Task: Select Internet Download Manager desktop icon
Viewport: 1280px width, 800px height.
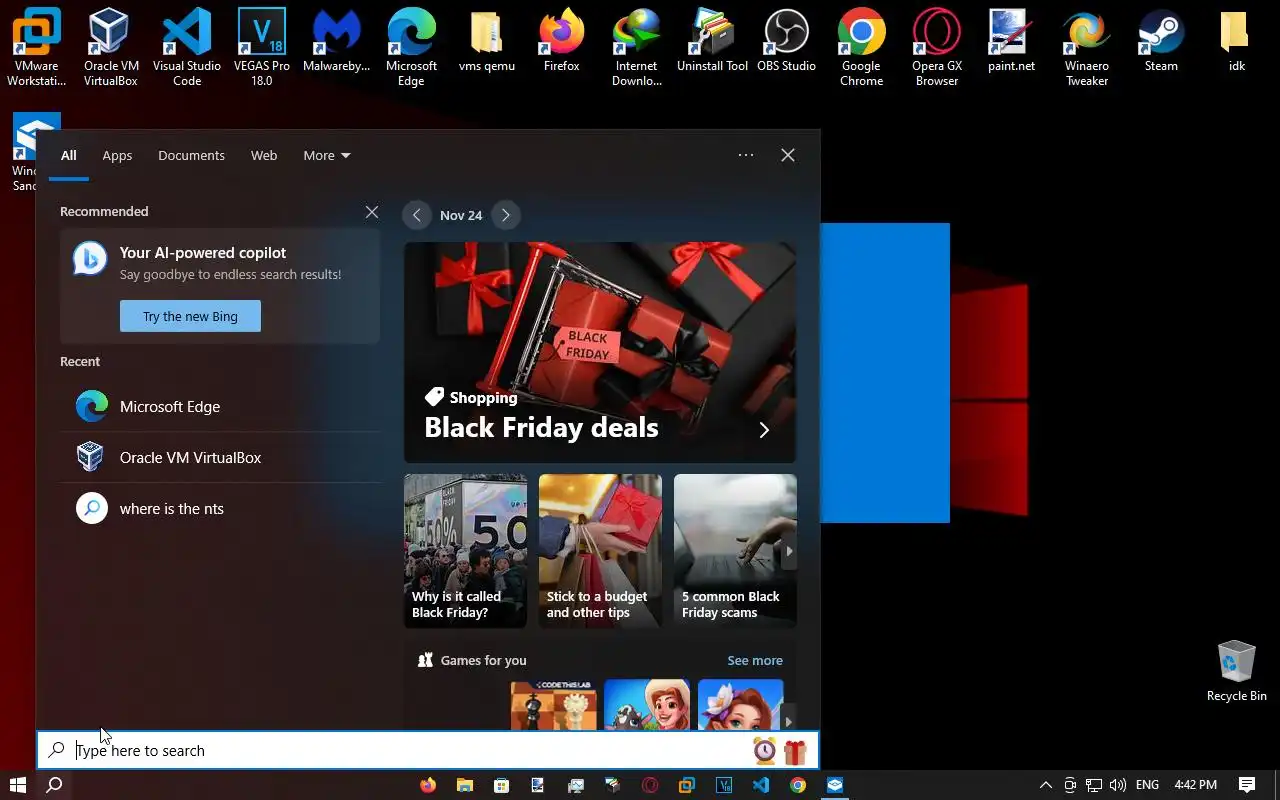Action: point(637,46)
